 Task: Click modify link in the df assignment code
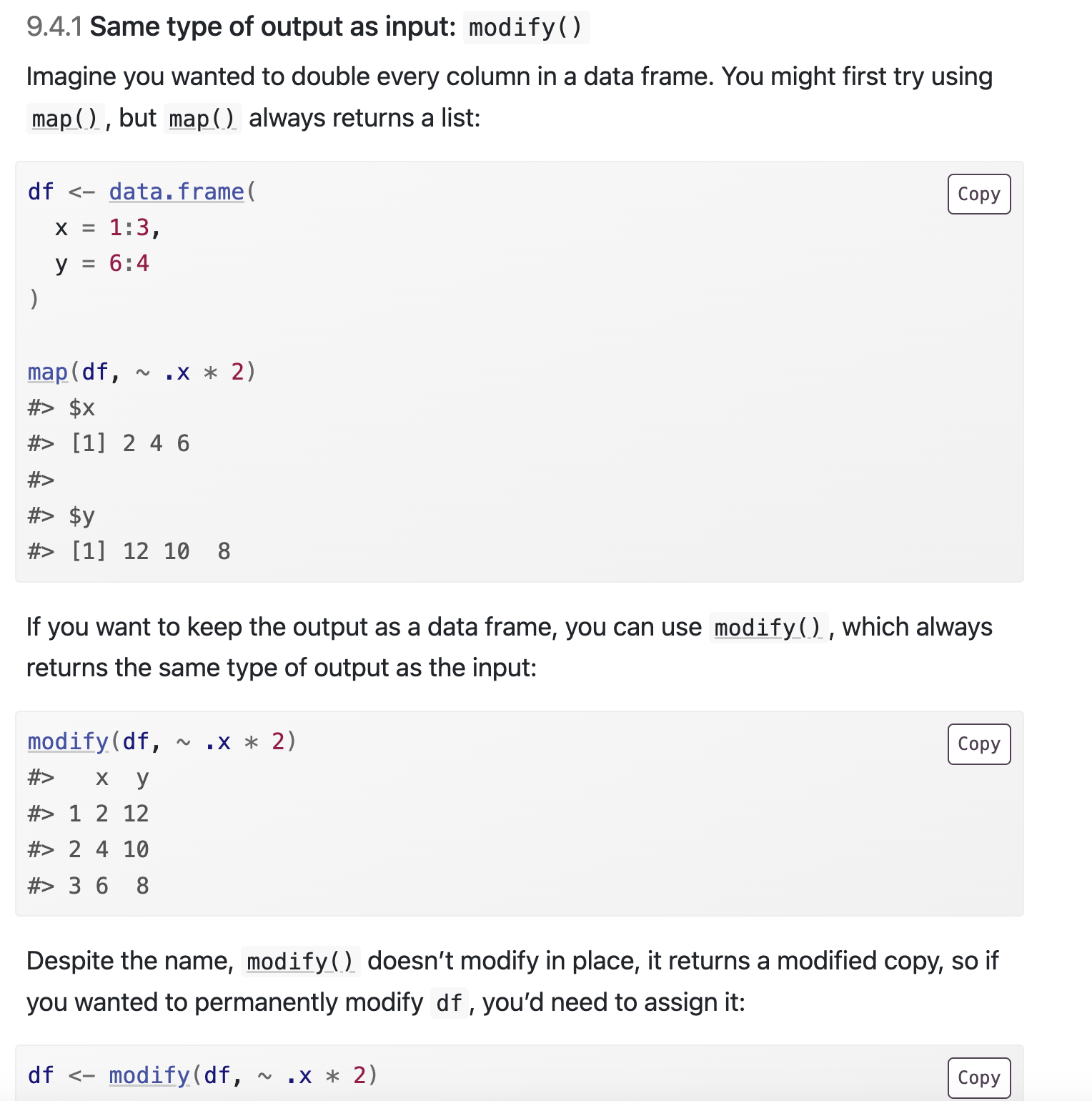(x=149, y=1075)
